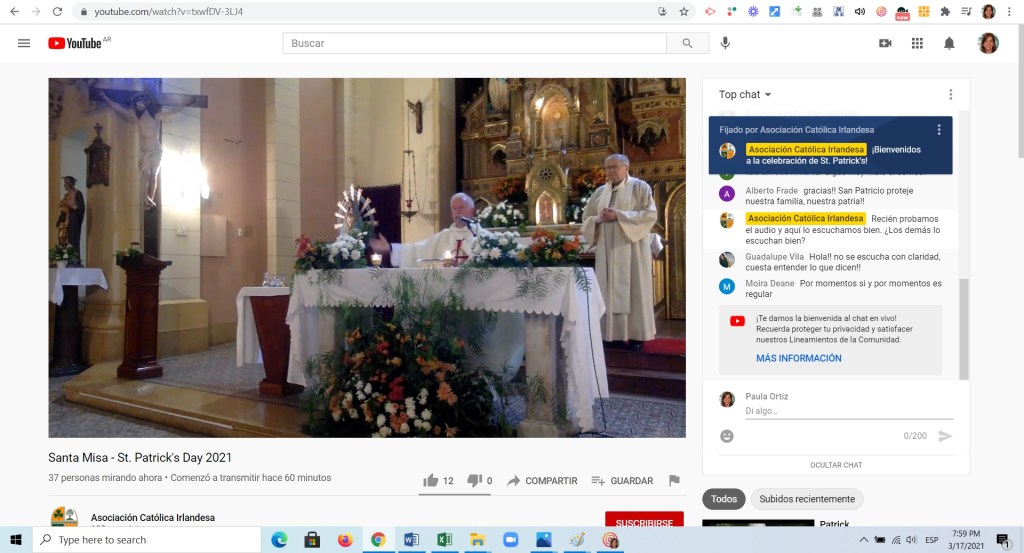Select the Subidos recientemente chip
Image resolution: width=1024 pixels, height=553 pixels.
click(x=806, y=499)
